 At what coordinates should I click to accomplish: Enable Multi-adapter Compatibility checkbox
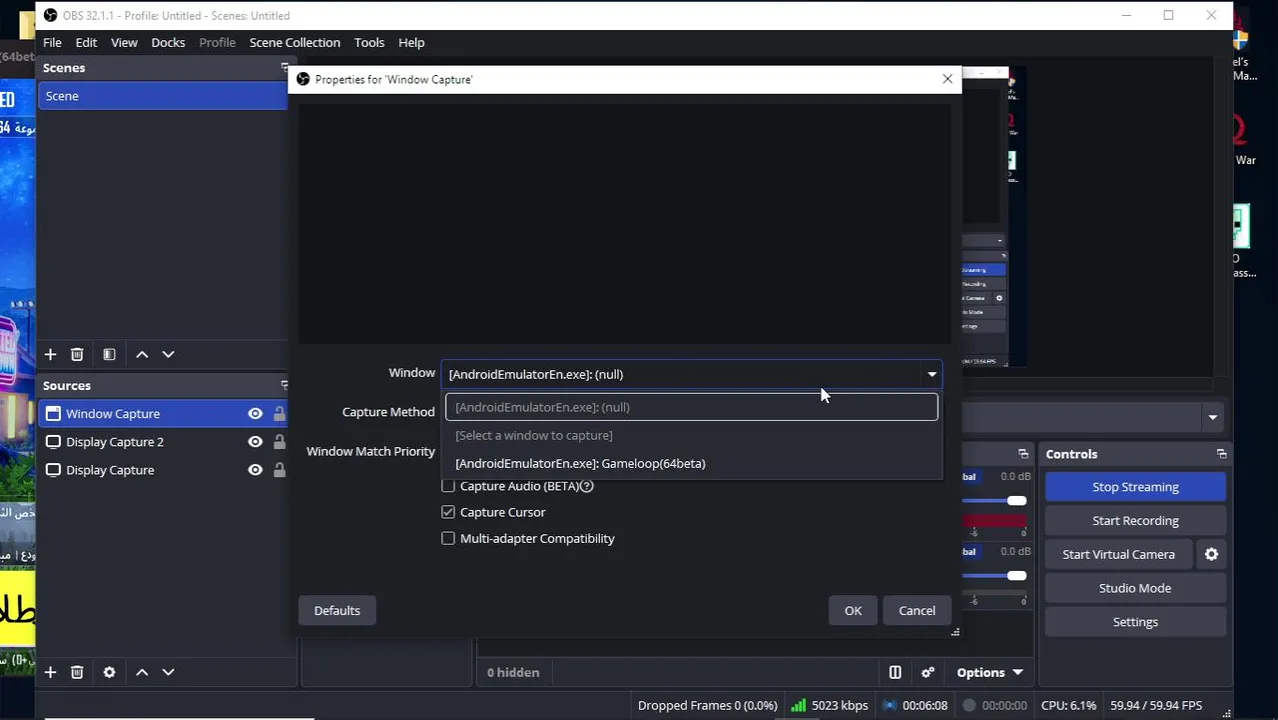(x=448, y=538)
